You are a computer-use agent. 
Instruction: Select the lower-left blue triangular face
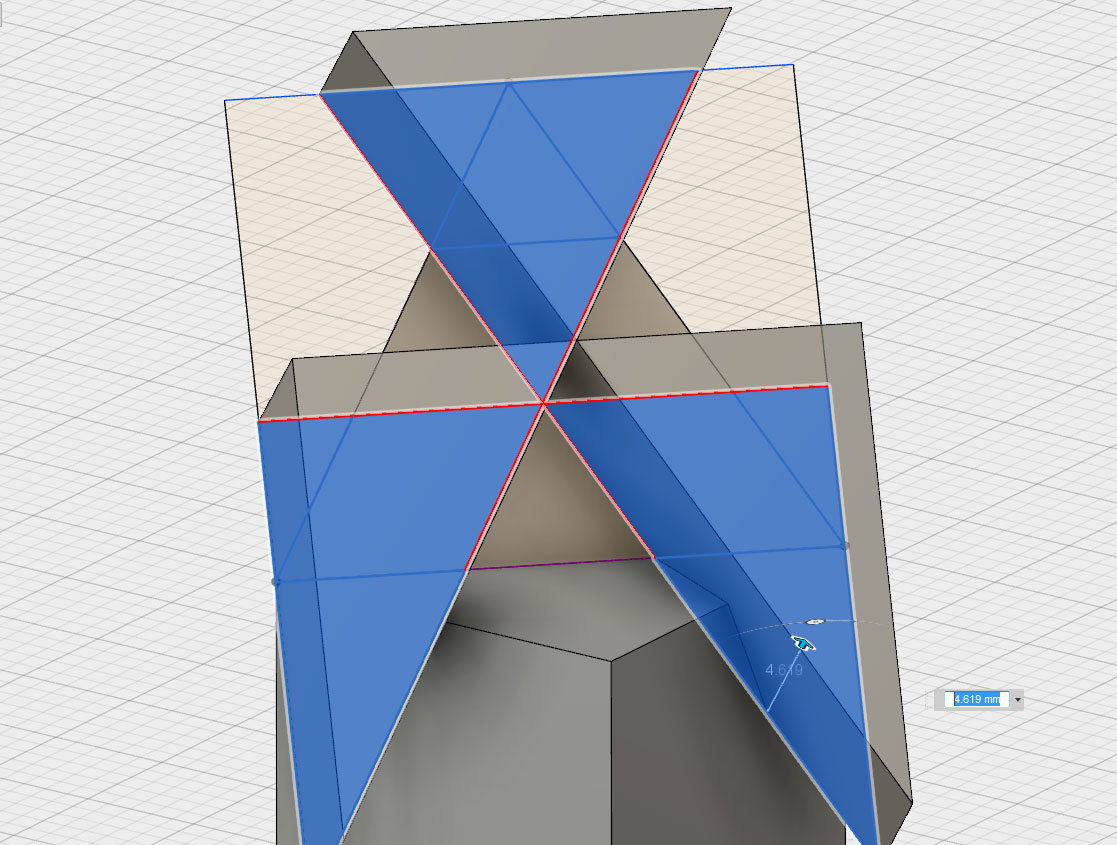[x=370, y=500]
